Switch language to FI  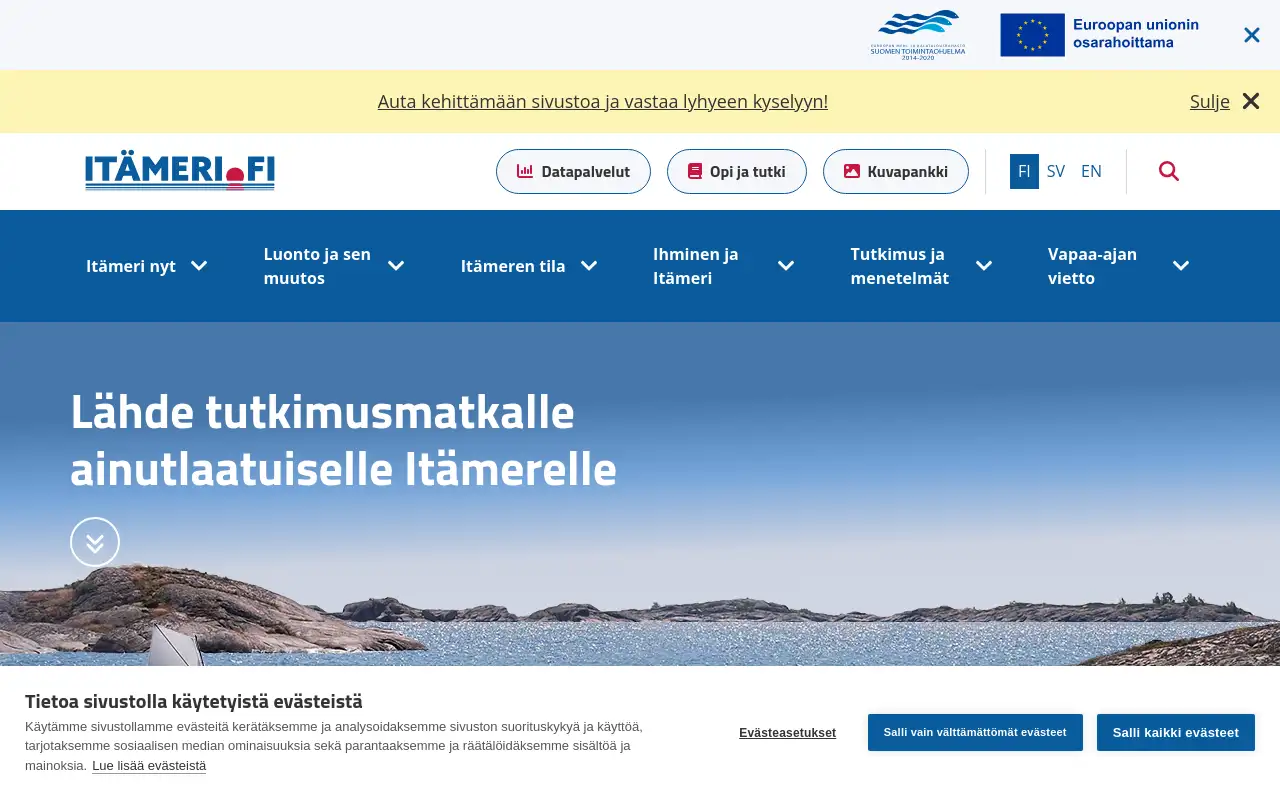1024,171
